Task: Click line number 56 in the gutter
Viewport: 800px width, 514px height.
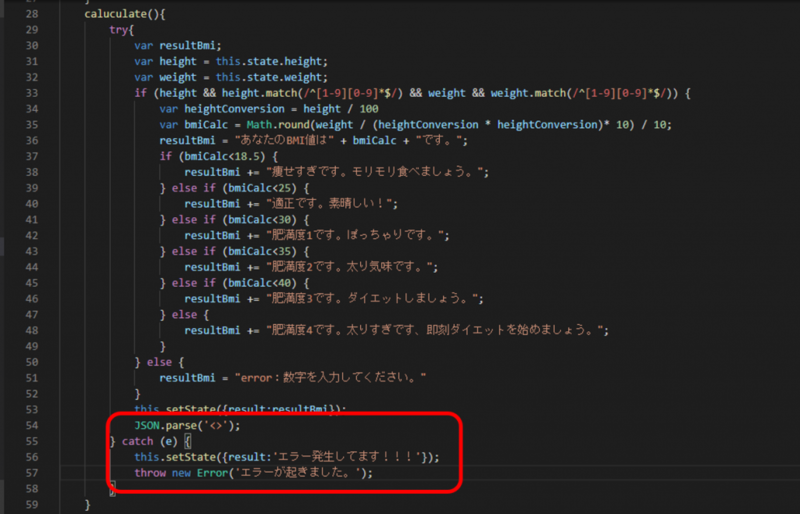Action: (31, 457)
